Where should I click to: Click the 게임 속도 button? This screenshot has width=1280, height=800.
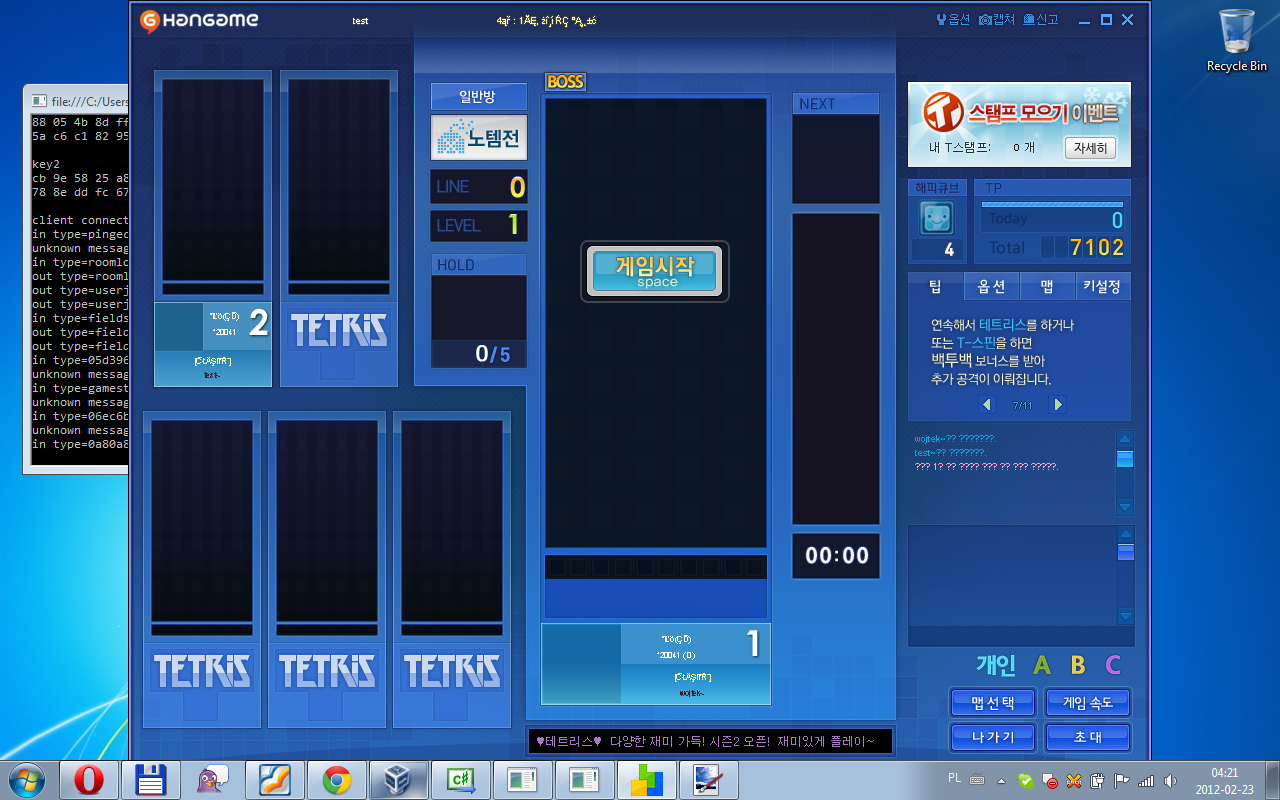(1087, 703)
